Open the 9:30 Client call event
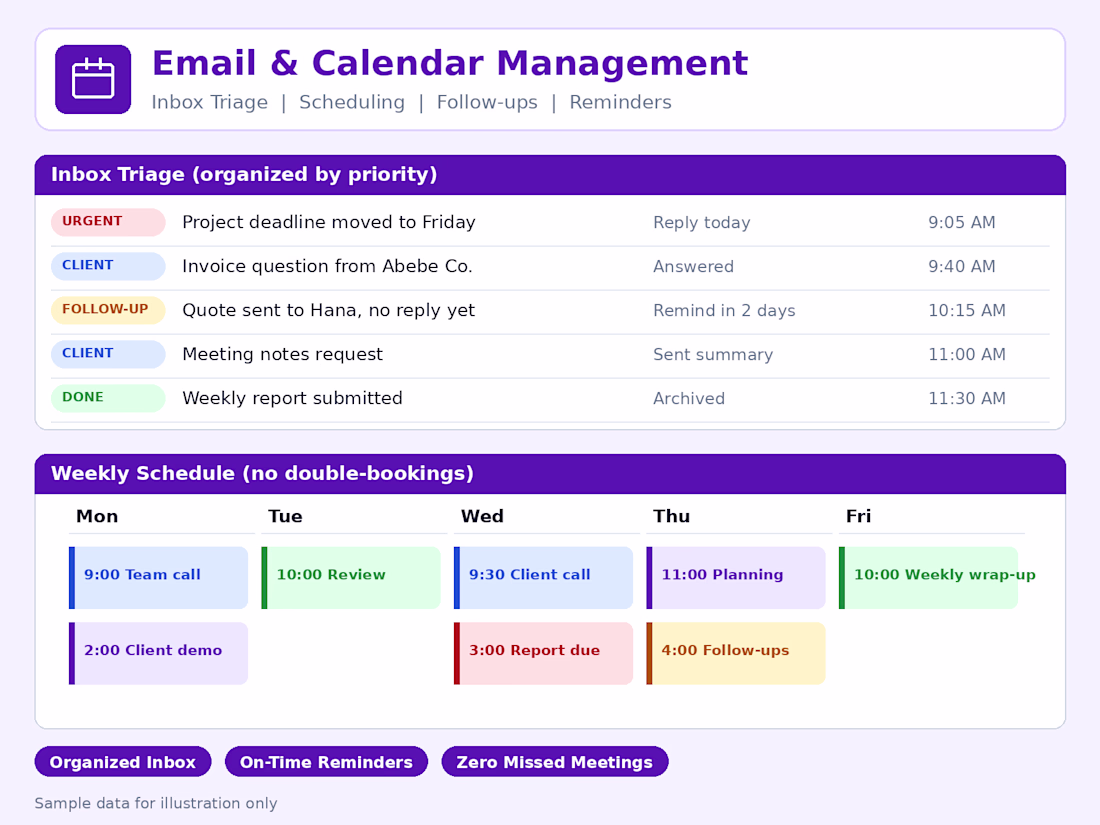 (x=544, y=578)
